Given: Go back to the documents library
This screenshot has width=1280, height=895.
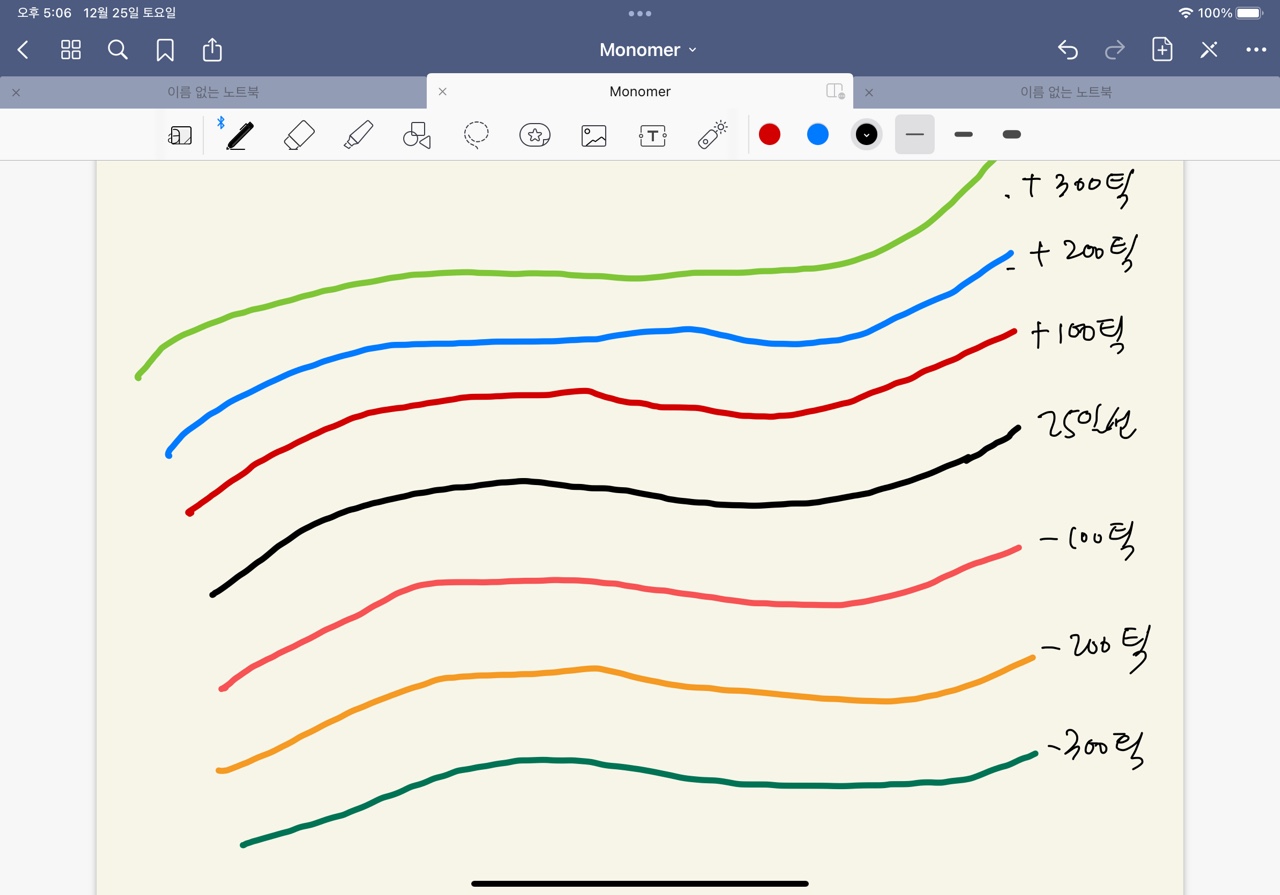Looking at the screenshot, I should [23, 50].
